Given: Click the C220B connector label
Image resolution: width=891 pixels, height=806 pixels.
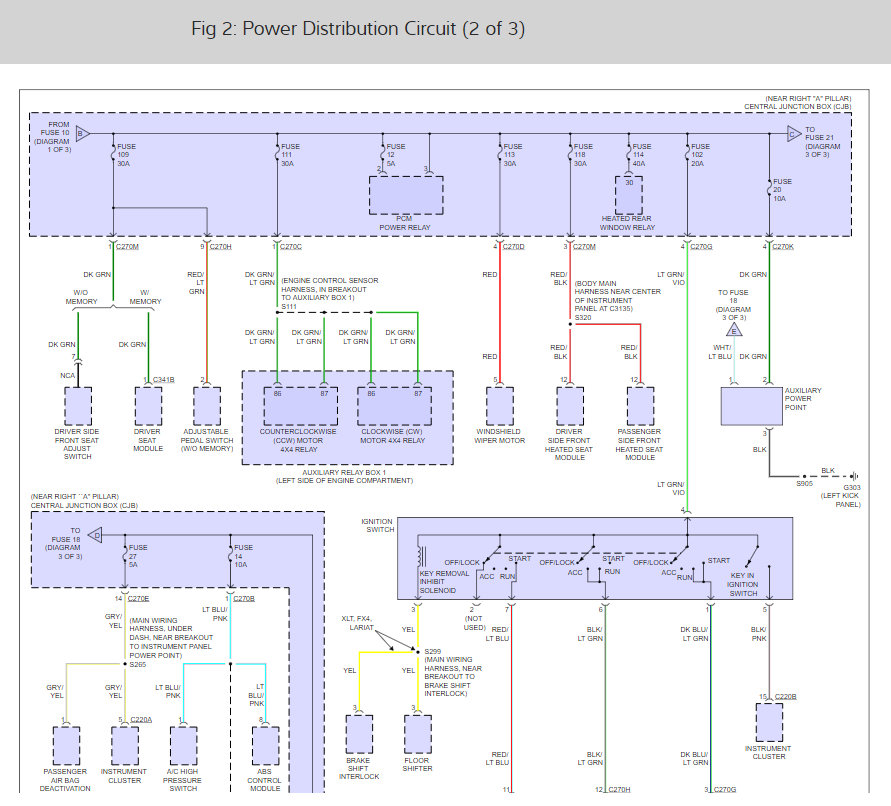Looking at the screenshot, I should click(785, 696).
